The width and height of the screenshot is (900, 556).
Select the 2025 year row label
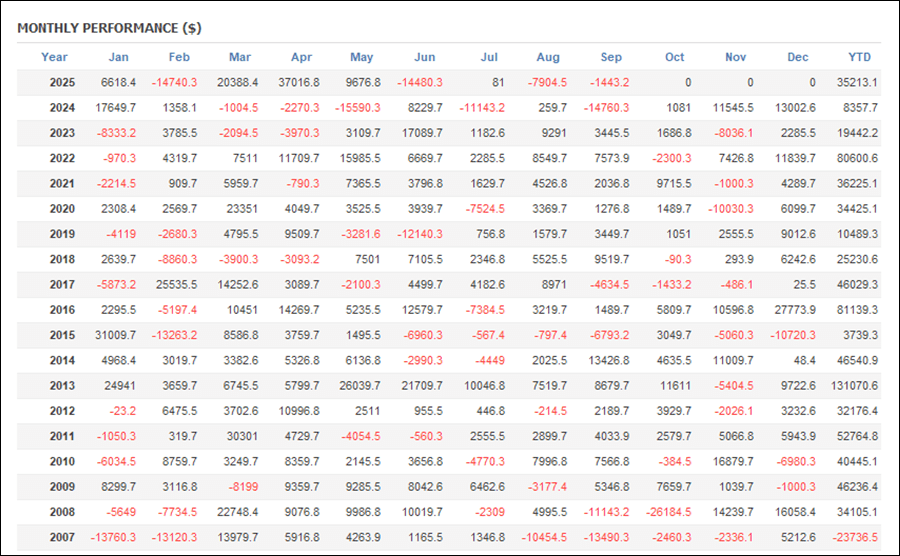tap(62, 82)
